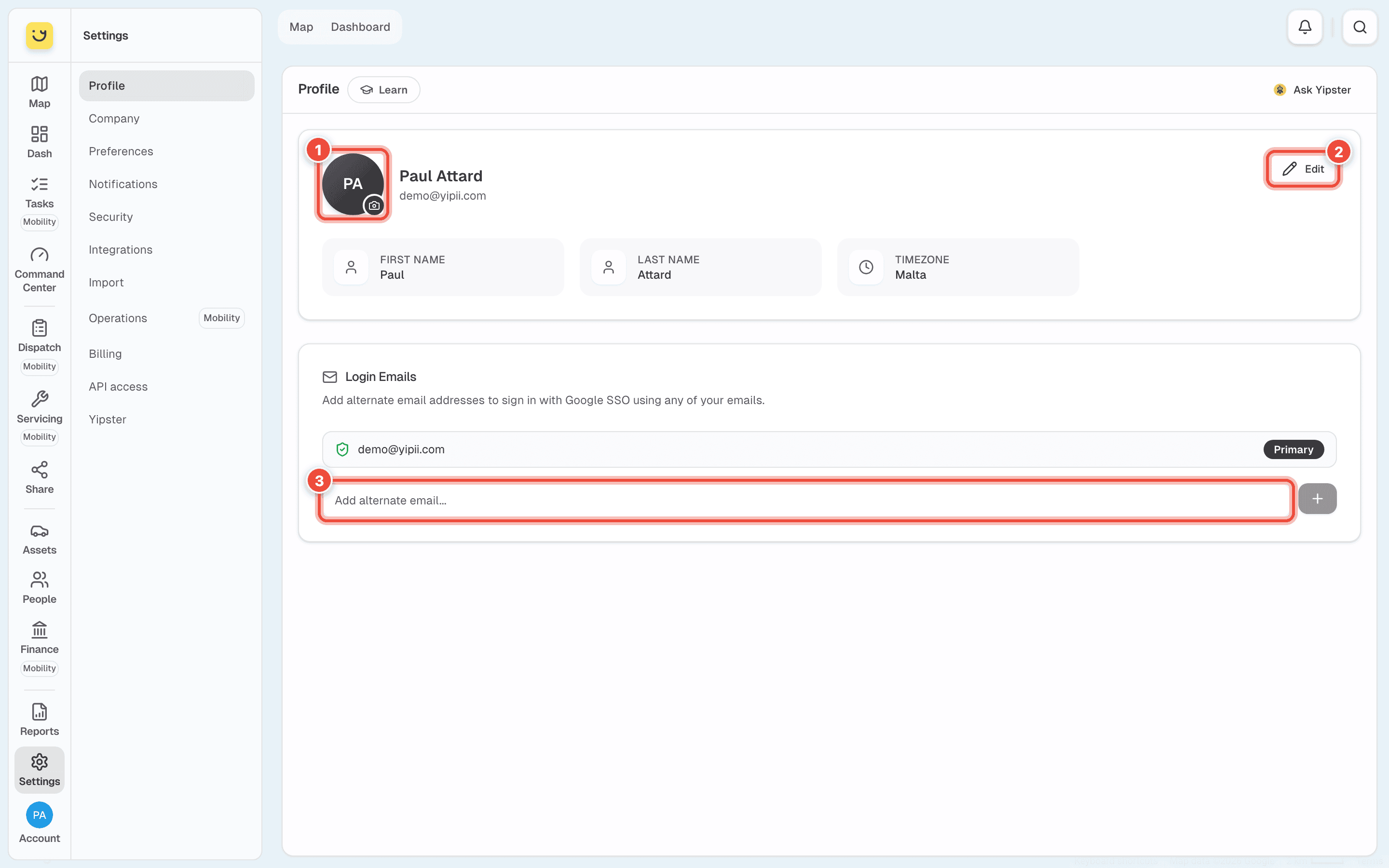The height and width of the screenshot is (868, 1389).
Task: Switch to the Map tab at top
Action: [301, 27]
